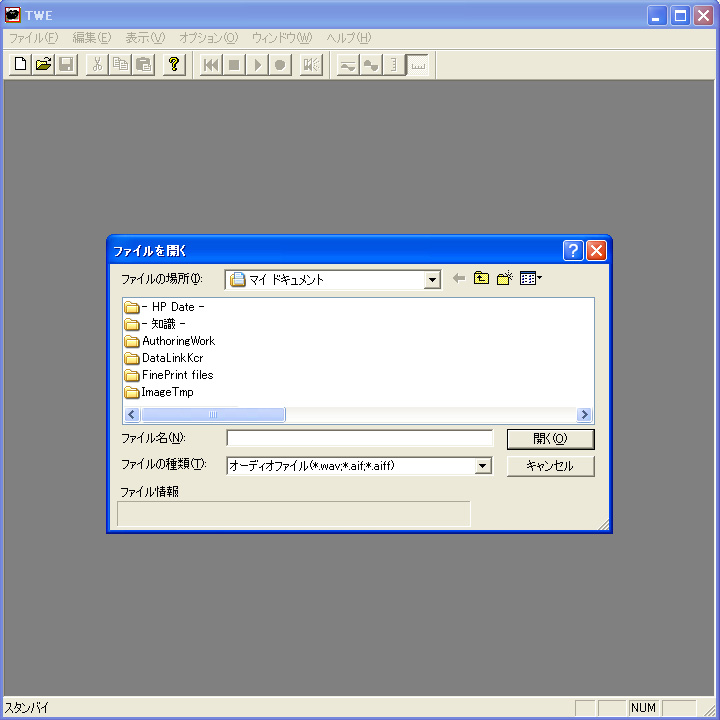
Task: Click the flat waveform toolbar icon
Action: pos(348,64)
